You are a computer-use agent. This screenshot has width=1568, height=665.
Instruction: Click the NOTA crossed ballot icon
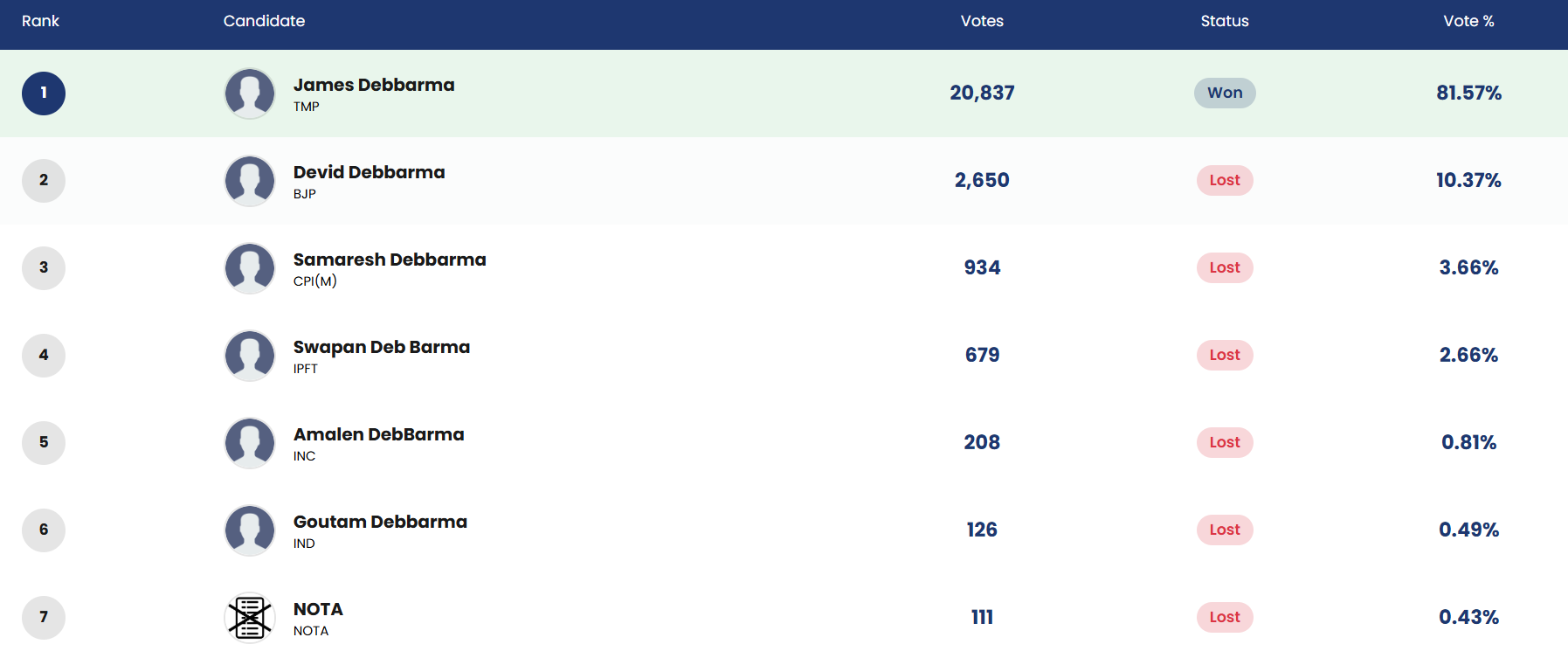(x=250, y=618)
